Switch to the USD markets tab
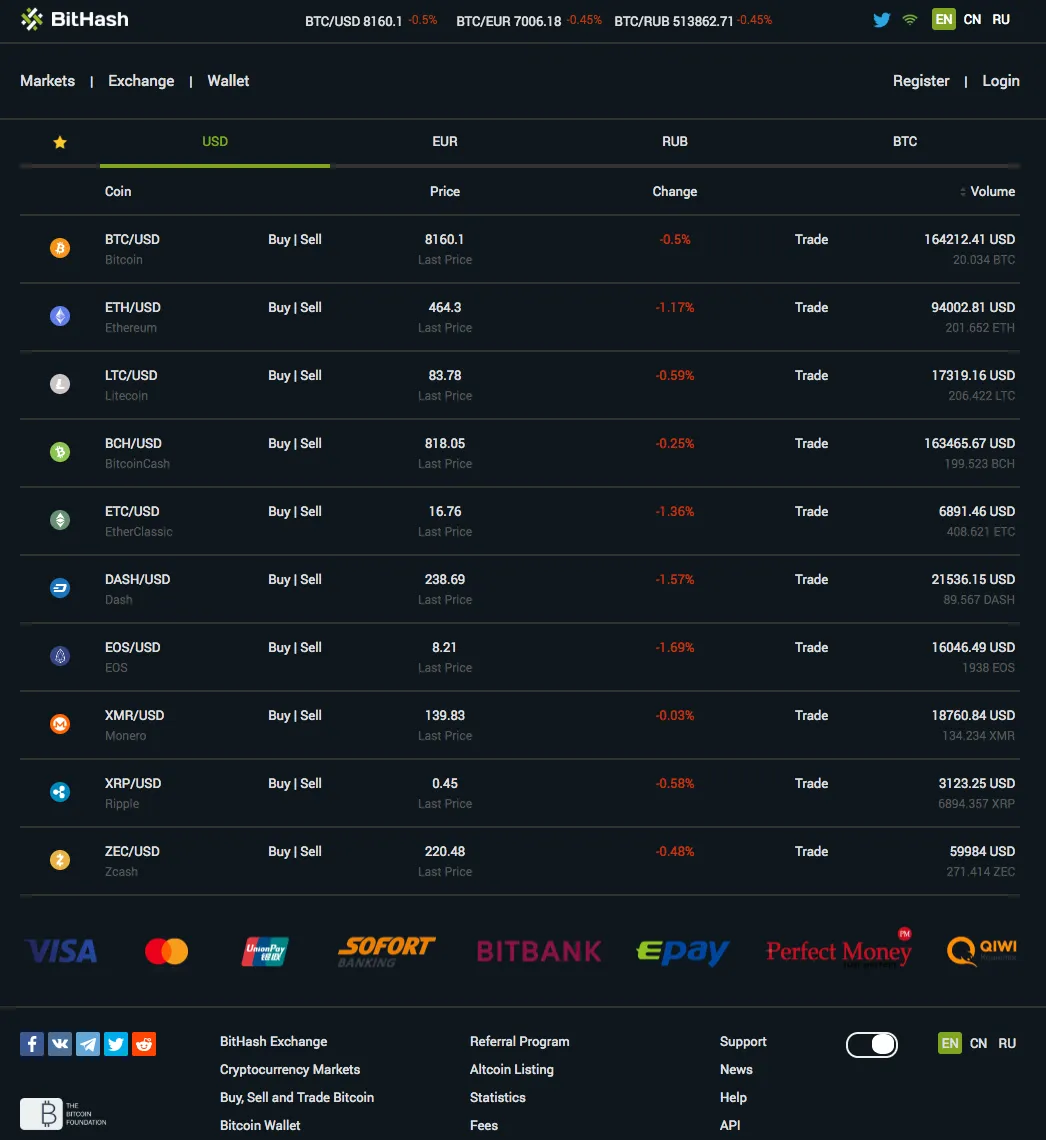The height and width of the screenshot is (1140, 1046). 214,142
